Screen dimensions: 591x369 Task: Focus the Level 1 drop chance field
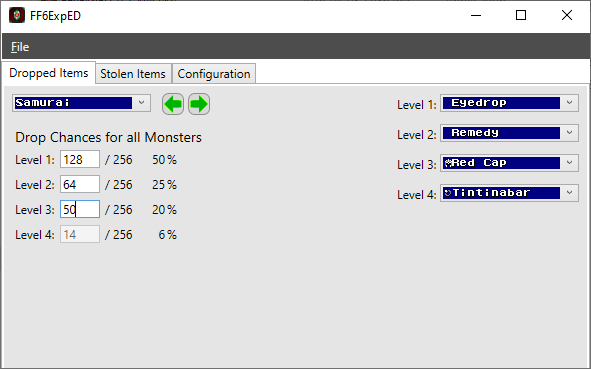pyautogui.click(x=80, y=159)
